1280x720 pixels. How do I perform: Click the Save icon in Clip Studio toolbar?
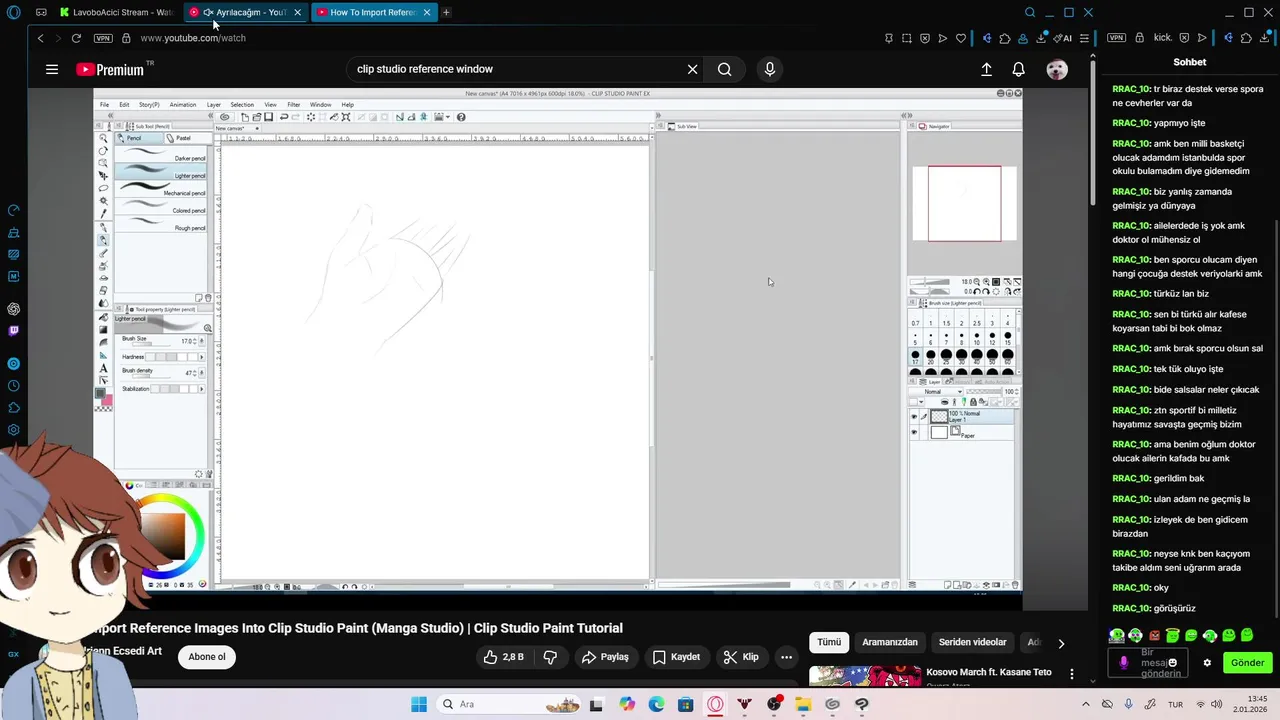point(269,117)
